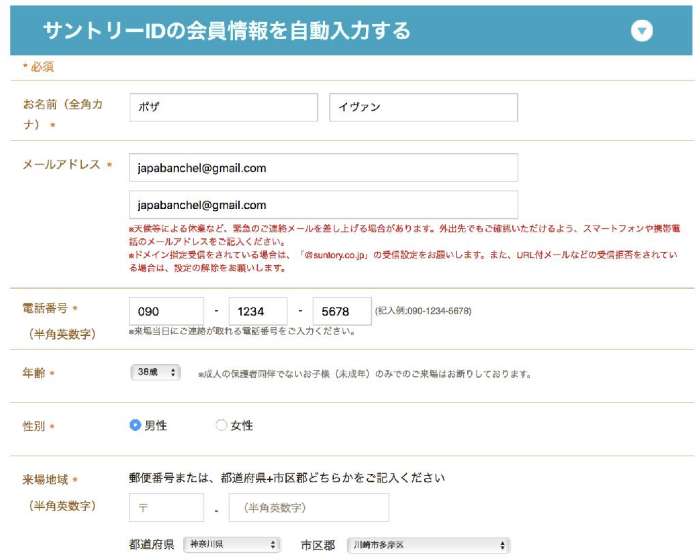
Task: Open the 市区郡 dropdown showing 川崎市多摩区
Action: point(427,545)
